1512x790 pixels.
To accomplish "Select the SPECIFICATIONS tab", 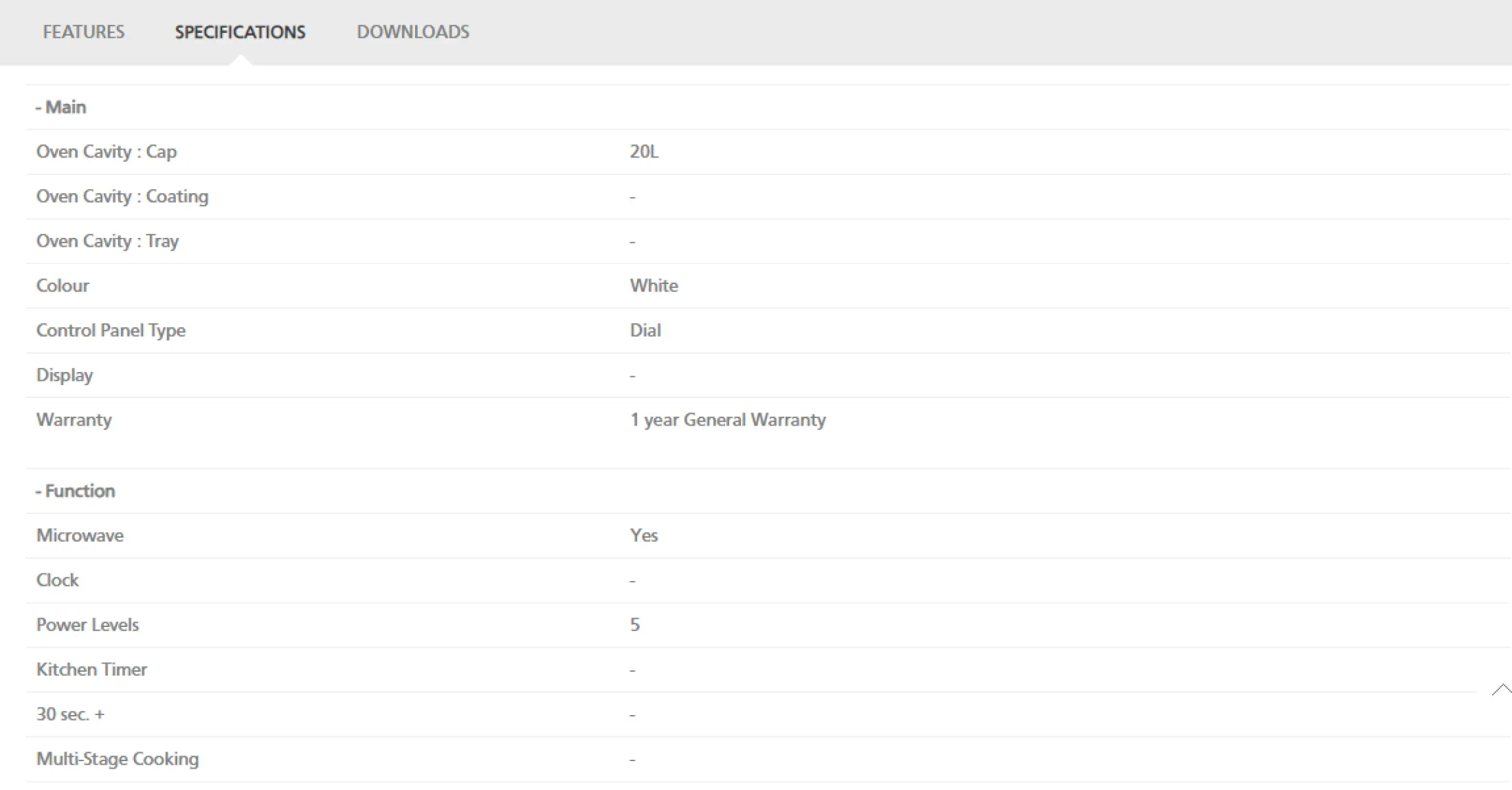I will tap(240, 32).
